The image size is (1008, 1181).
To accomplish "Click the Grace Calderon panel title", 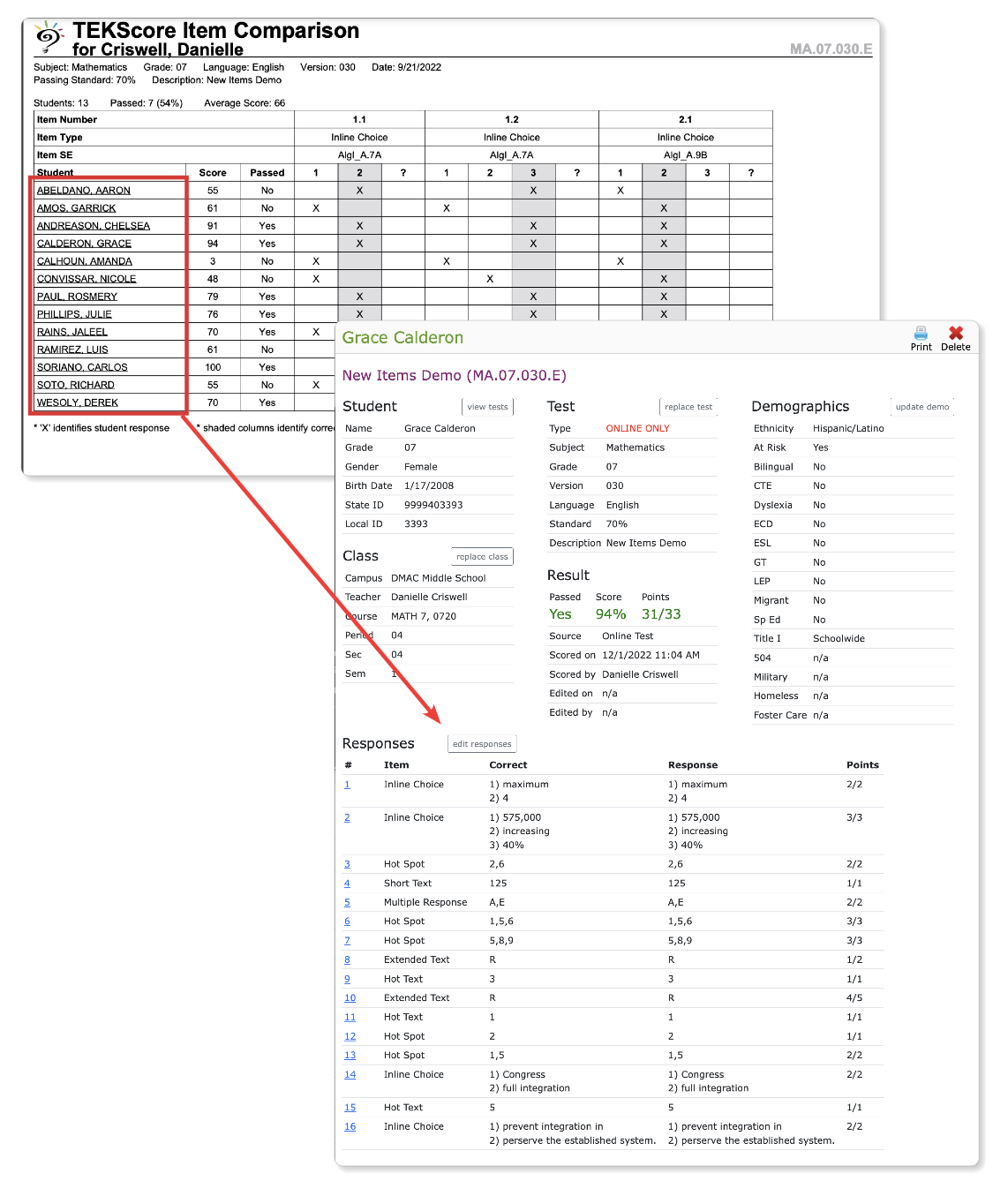I will [402, 338].
